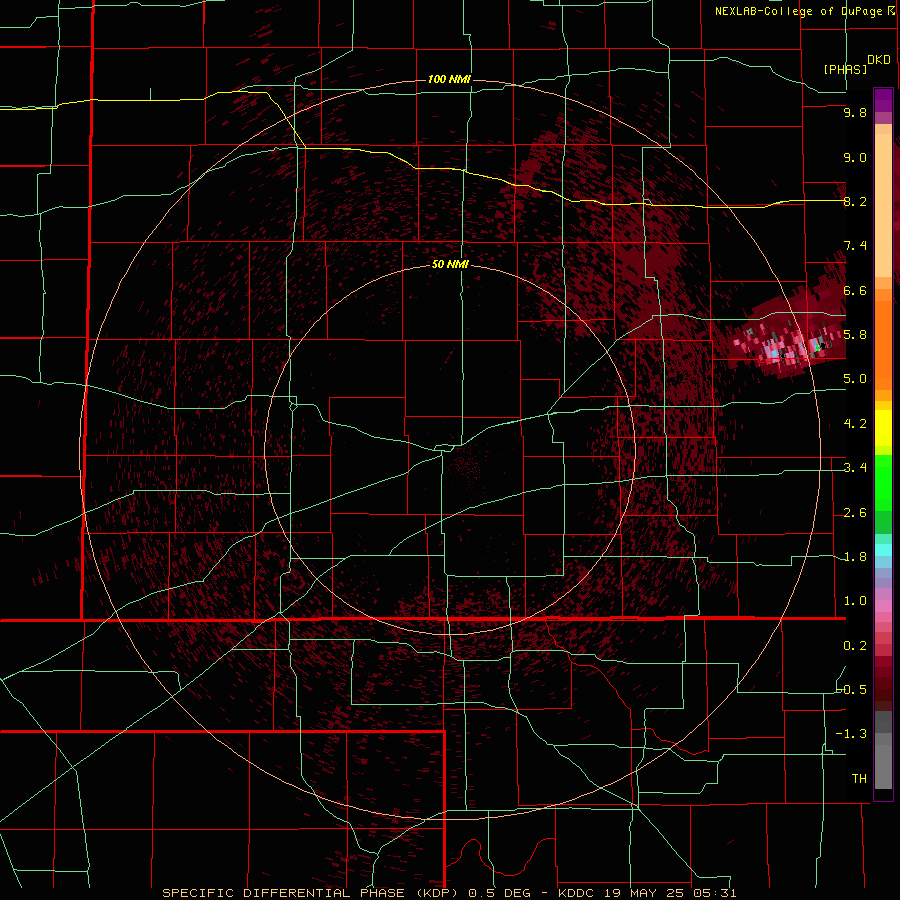Click the TH threshold label on the scale
This screenshot has width=900, height=900.
tap(859, 778)
